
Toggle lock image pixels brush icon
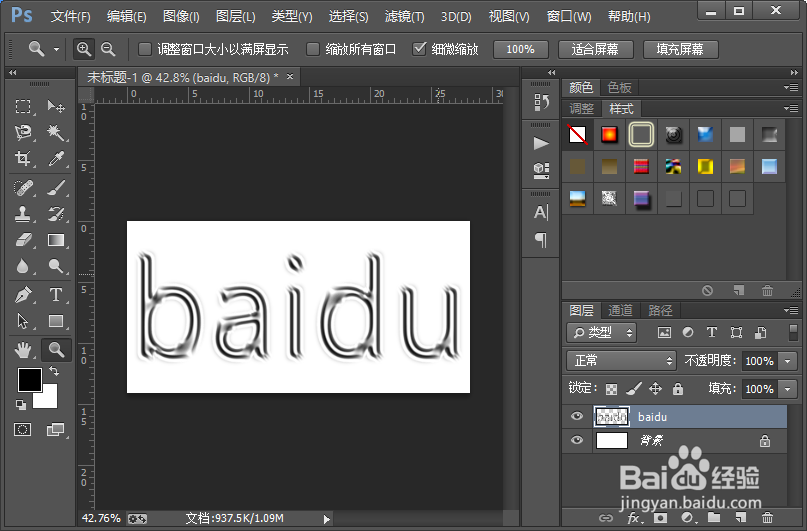[x=634, y=389]
